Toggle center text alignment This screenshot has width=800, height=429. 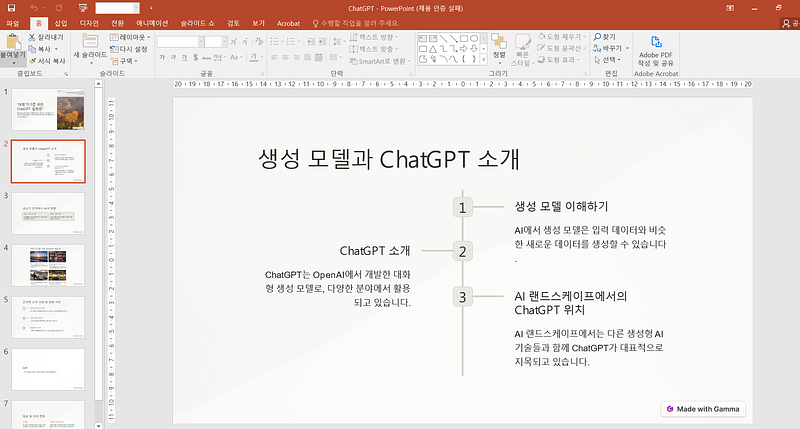pos(285,57)
